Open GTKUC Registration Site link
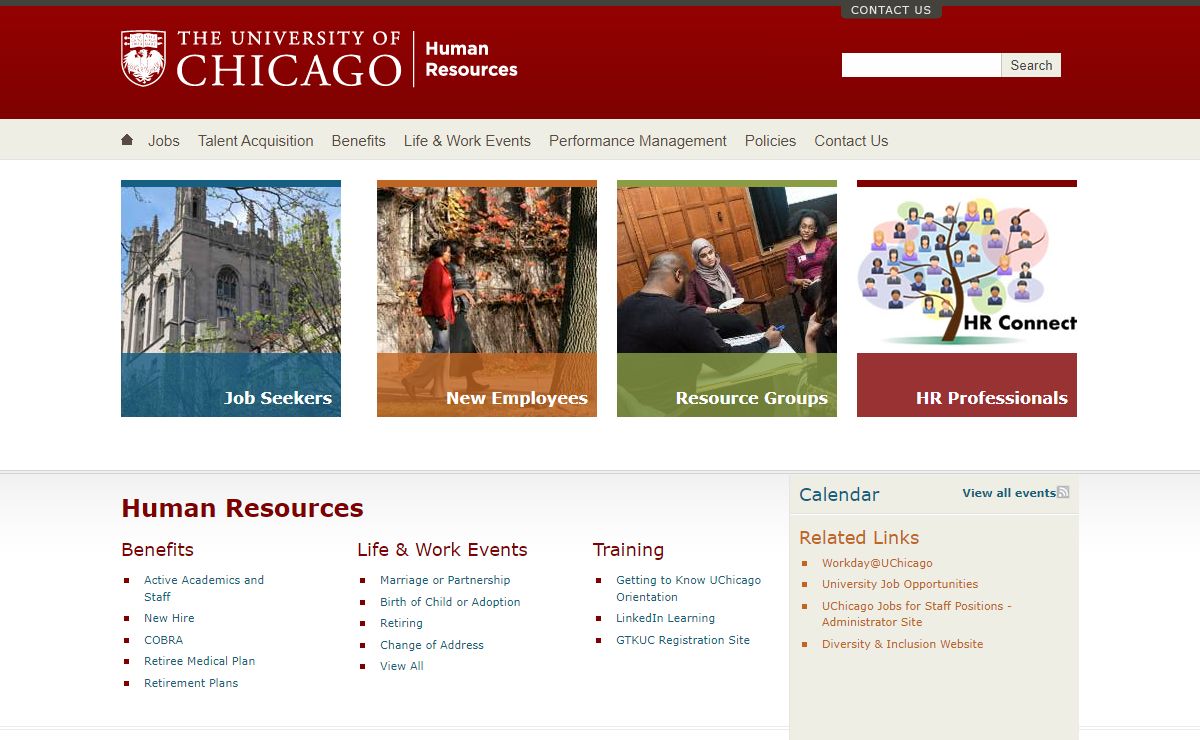Viewport: 1200px width, 740px height. (x=683, y=640)
